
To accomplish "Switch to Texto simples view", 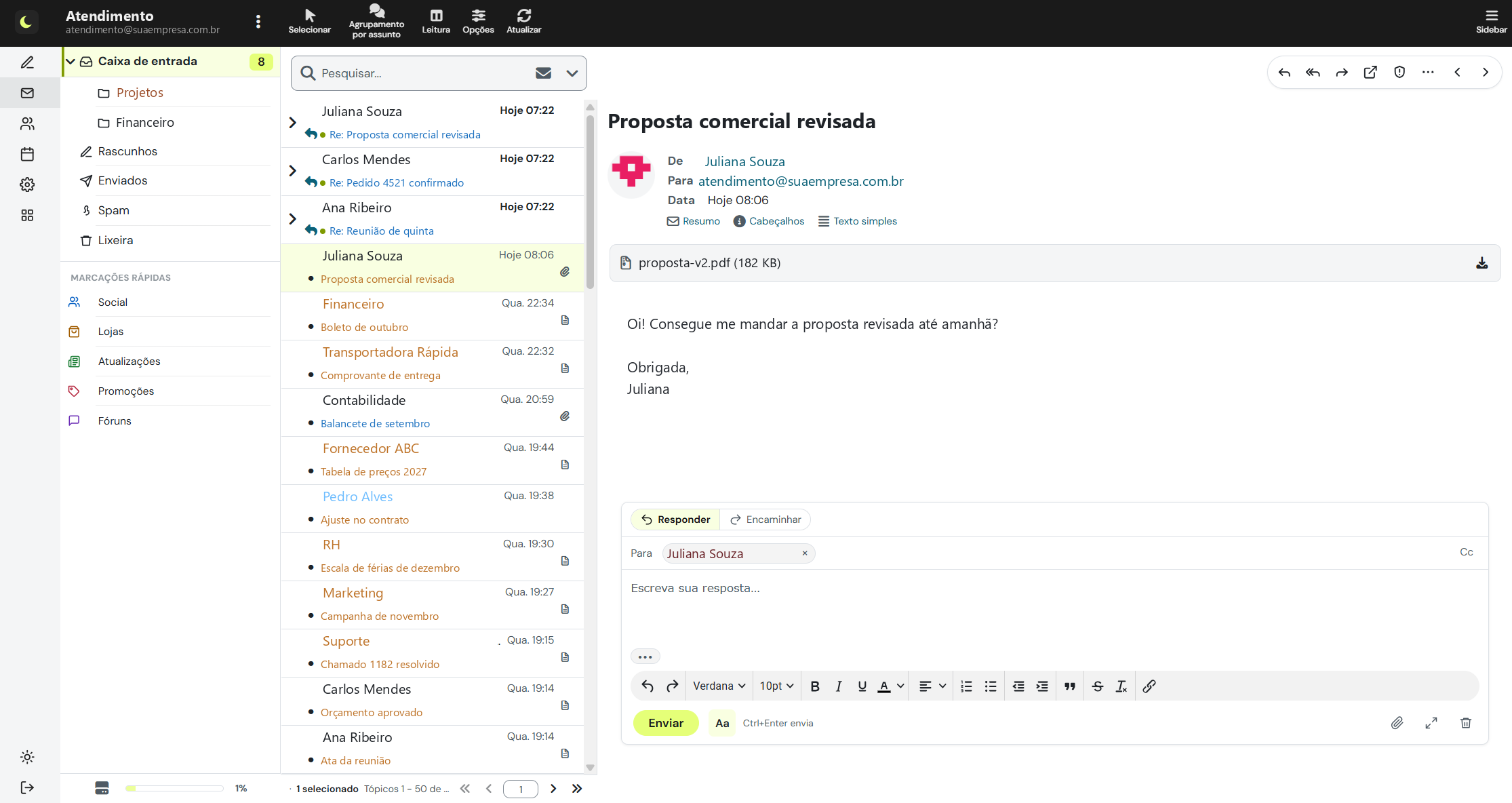I will tap(858, 221).
